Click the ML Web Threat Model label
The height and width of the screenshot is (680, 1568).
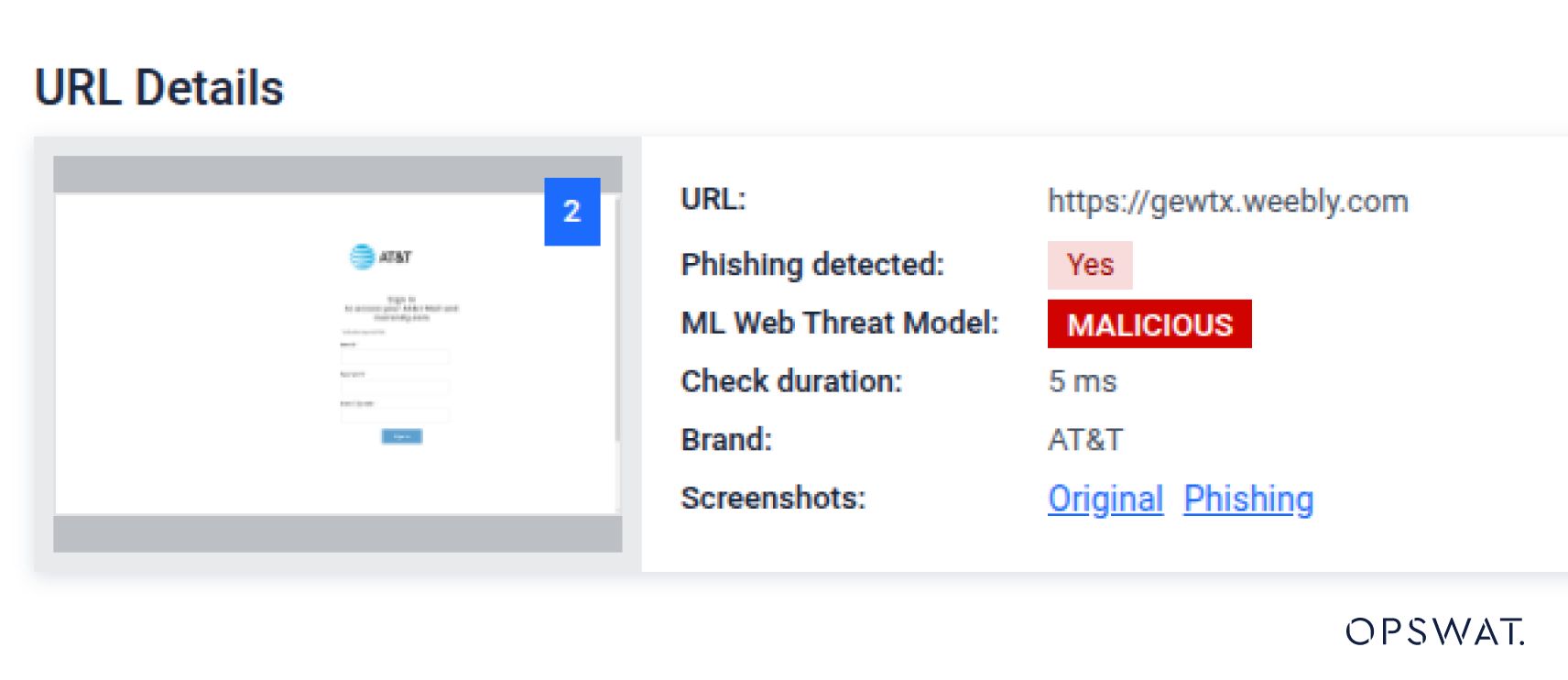839,324
